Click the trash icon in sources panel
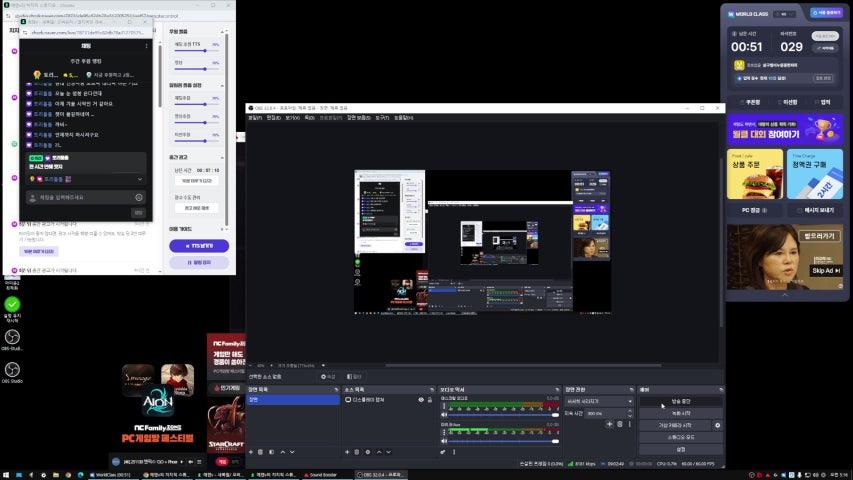853x480 pixels. (x=358, y=452)
